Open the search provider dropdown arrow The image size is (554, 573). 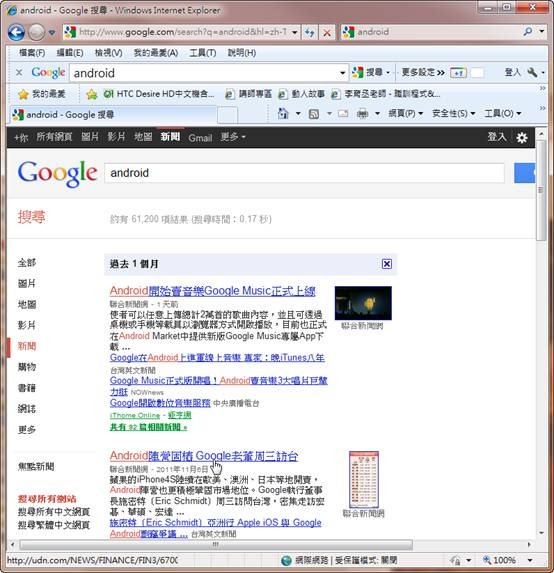(542, 32)
